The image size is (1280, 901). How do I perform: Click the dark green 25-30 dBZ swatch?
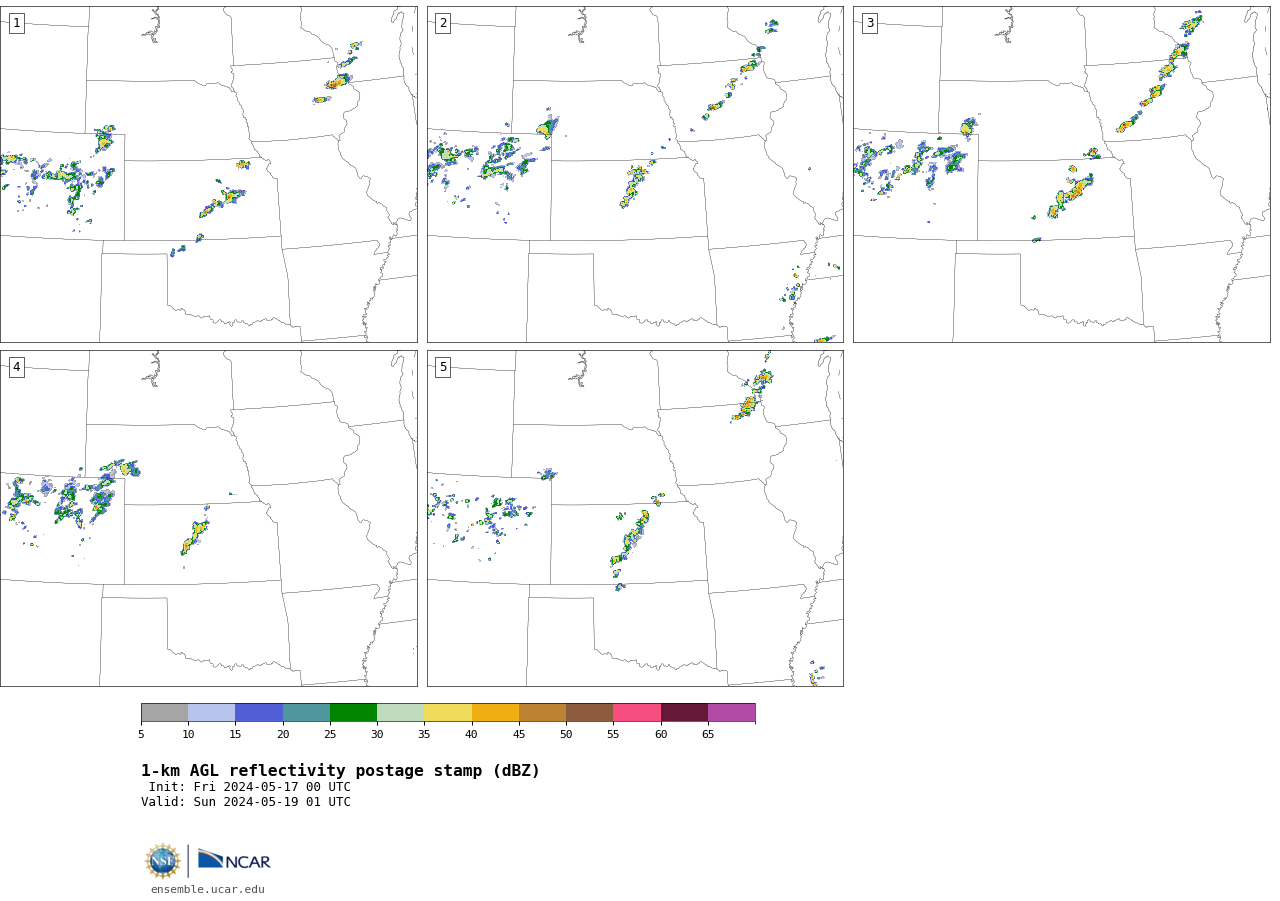pos(353,712)
